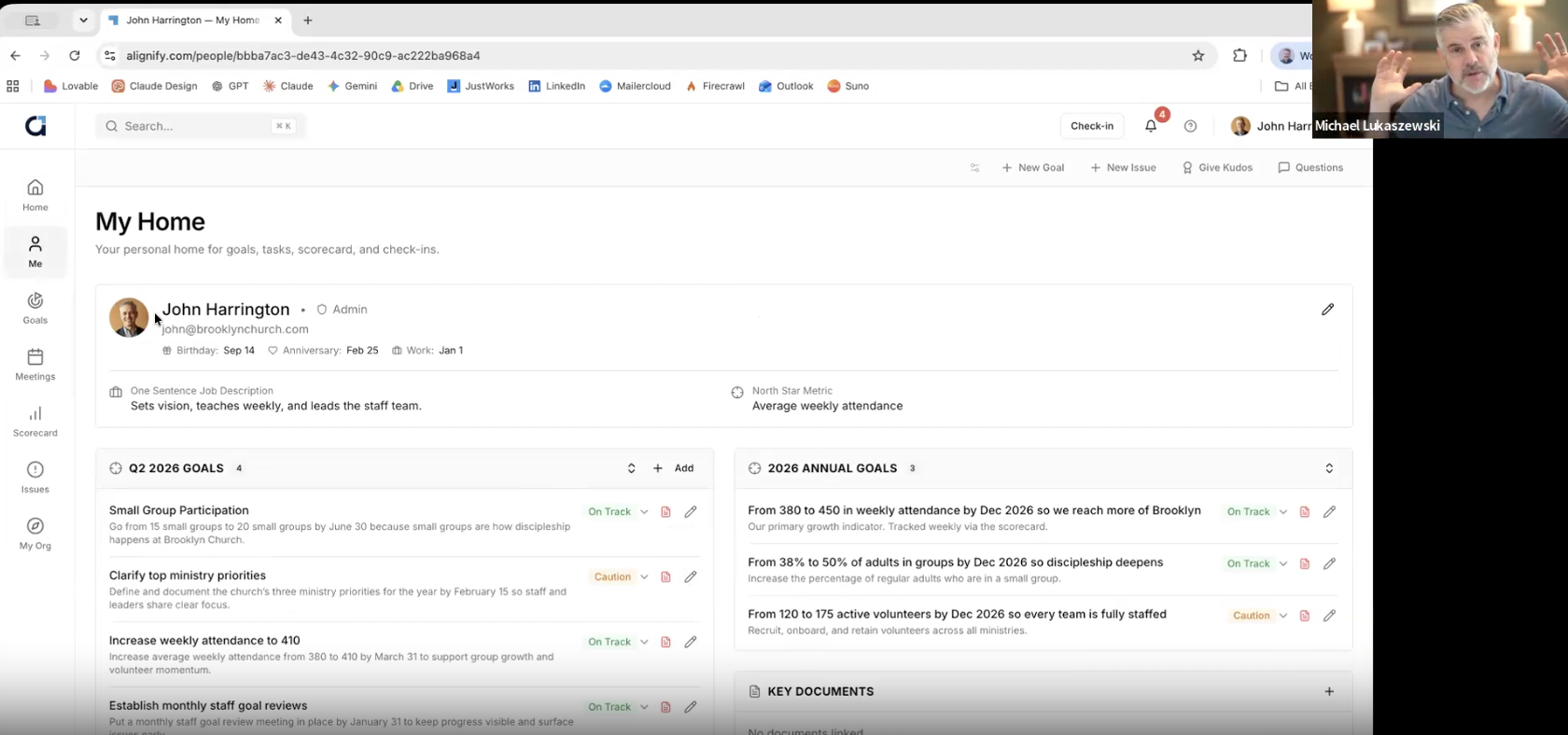Go back in browser history
1568x735 pixels.
15,56
